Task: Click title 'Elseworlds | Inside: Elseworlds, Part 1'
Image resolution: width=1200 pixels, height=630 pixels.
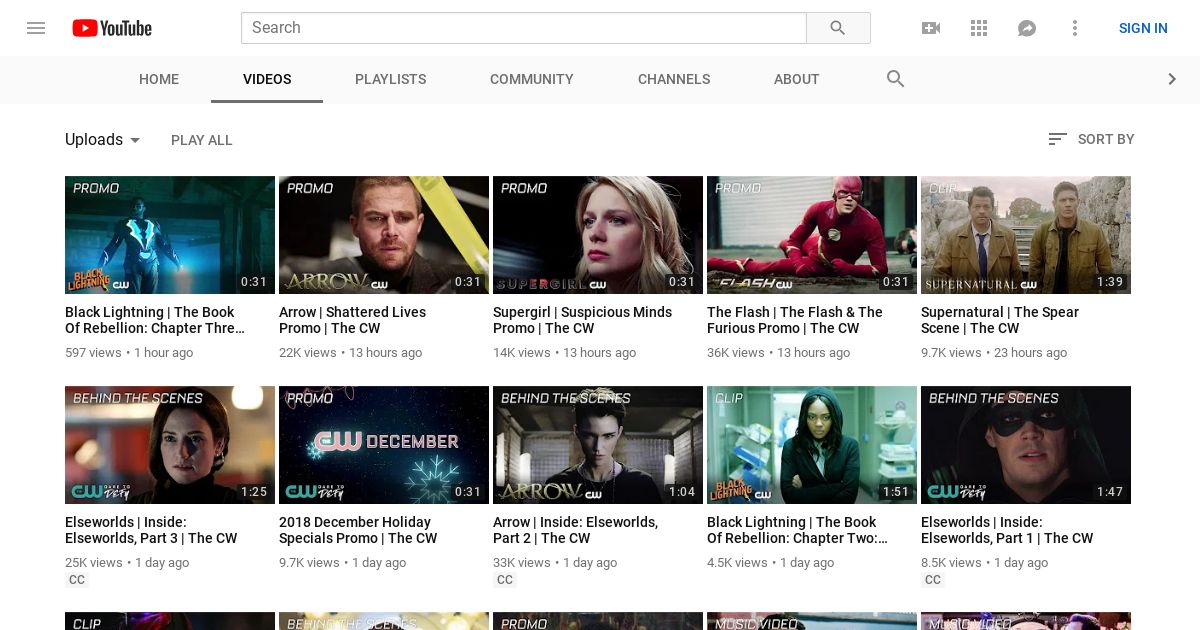Action: 1007,530
